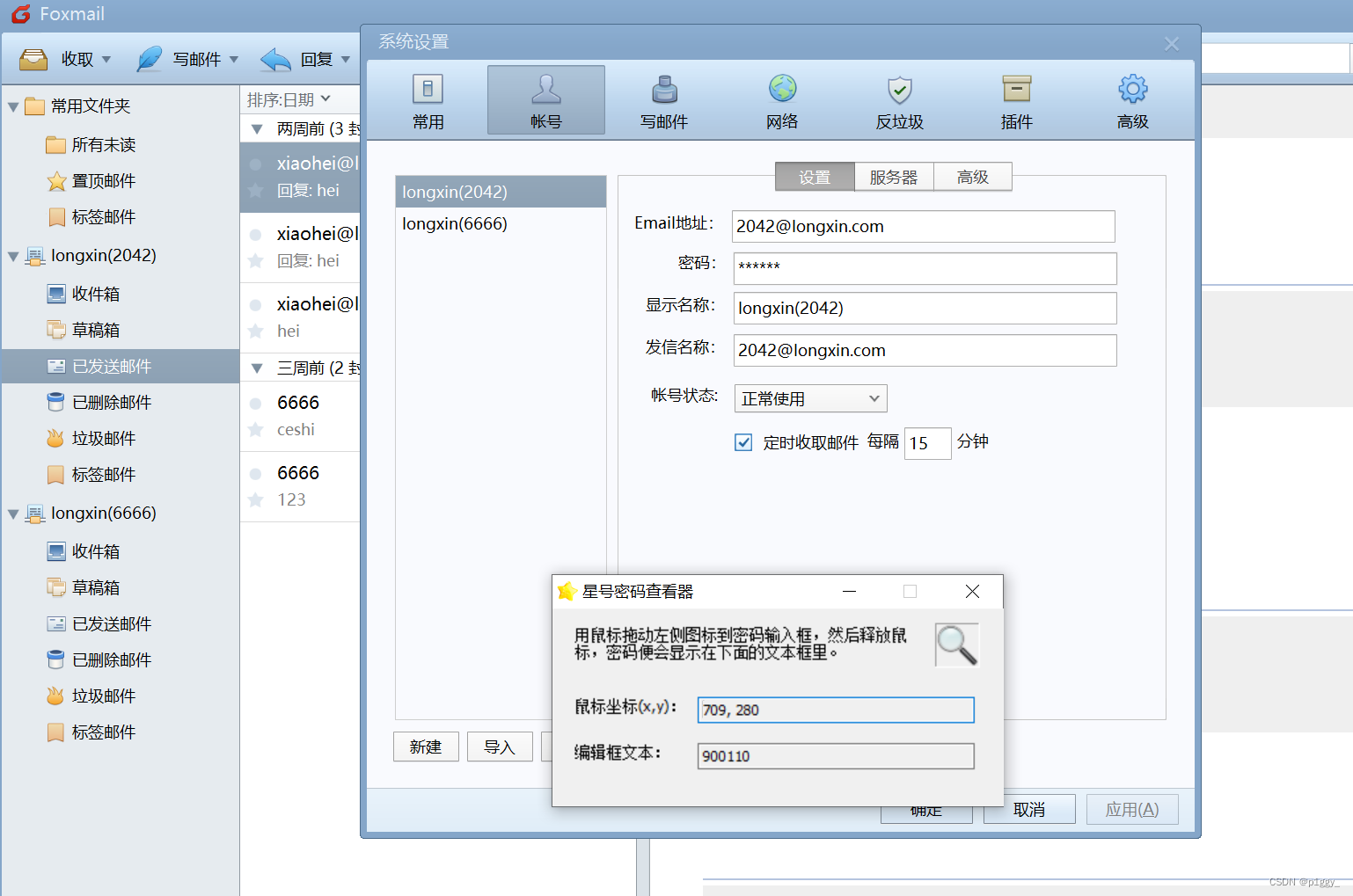Screen dimensions: 1353x896
Task: Switch to the 高级 sub-tab
Action: coord(973,177)
